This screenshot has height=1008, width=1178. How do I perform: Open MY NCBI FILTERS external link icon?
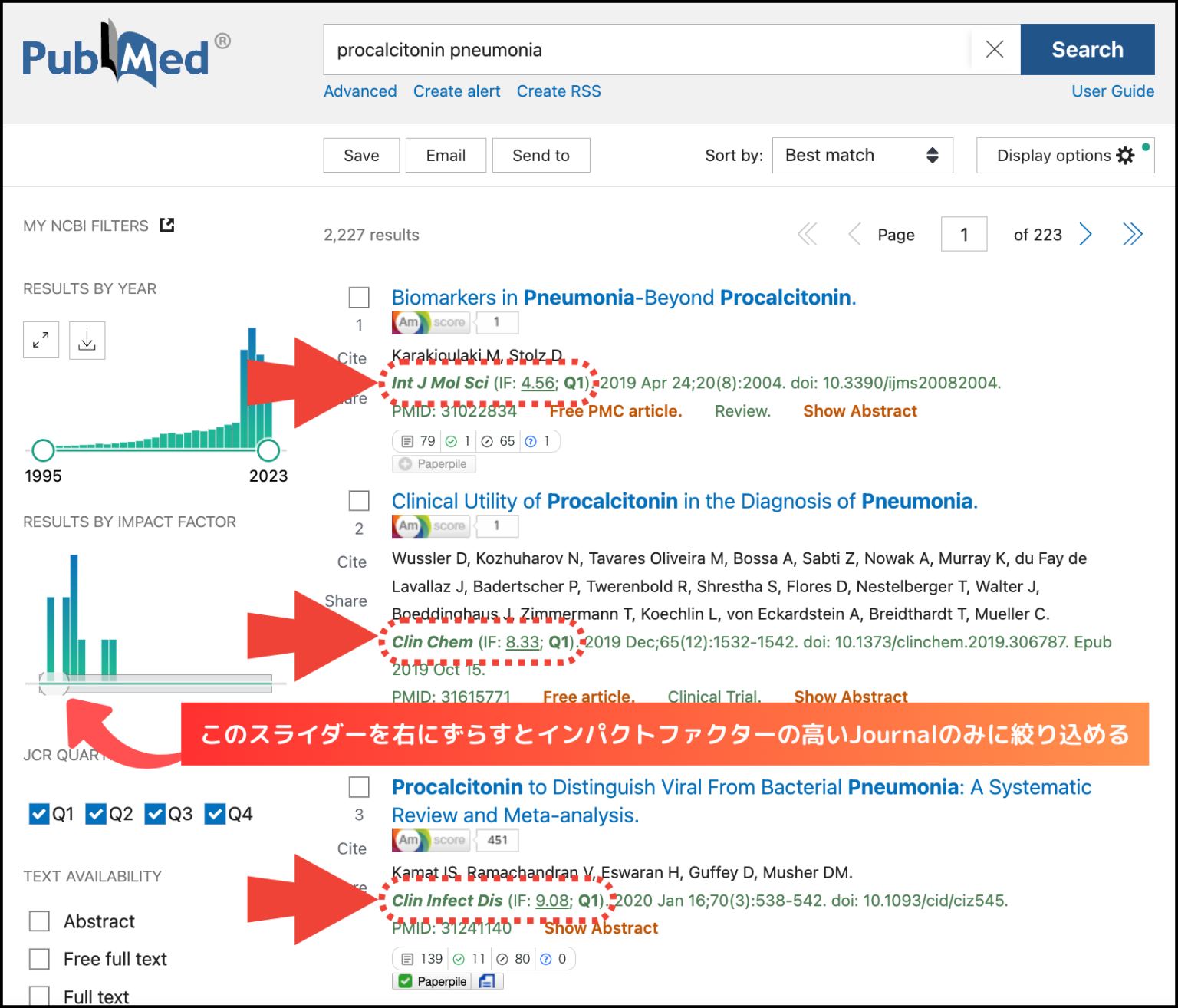click(167, 224)
